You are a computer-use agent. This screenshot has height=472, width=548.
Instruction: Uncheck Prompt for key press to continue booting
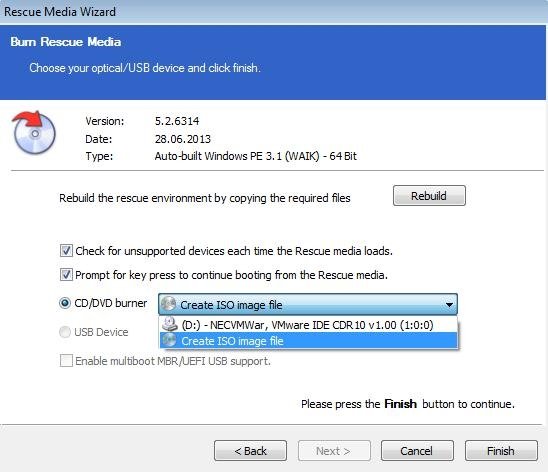pos(66,275)
